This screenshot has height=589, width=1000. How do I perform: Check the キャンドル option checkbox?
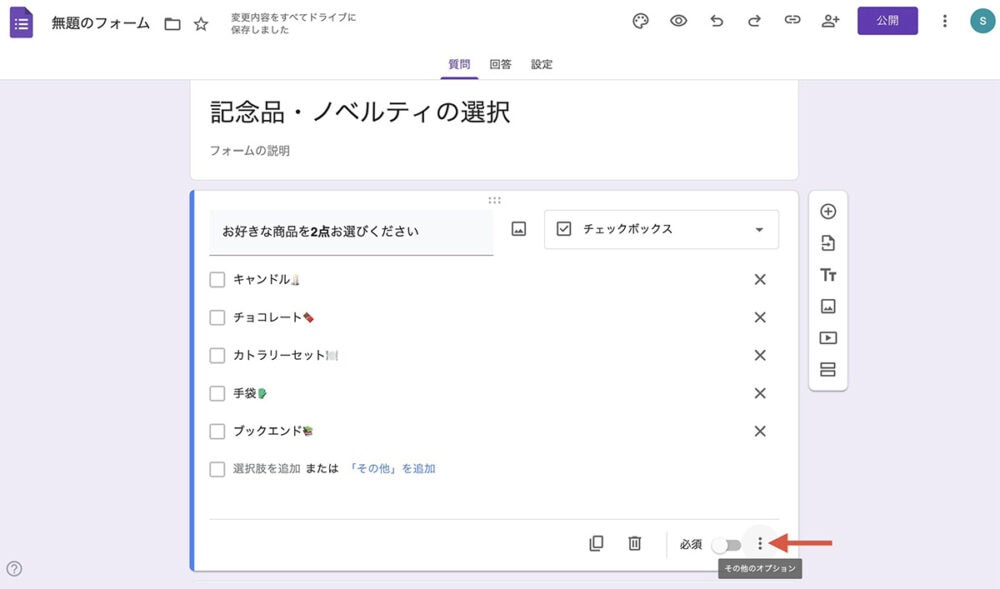pos(216,279)
